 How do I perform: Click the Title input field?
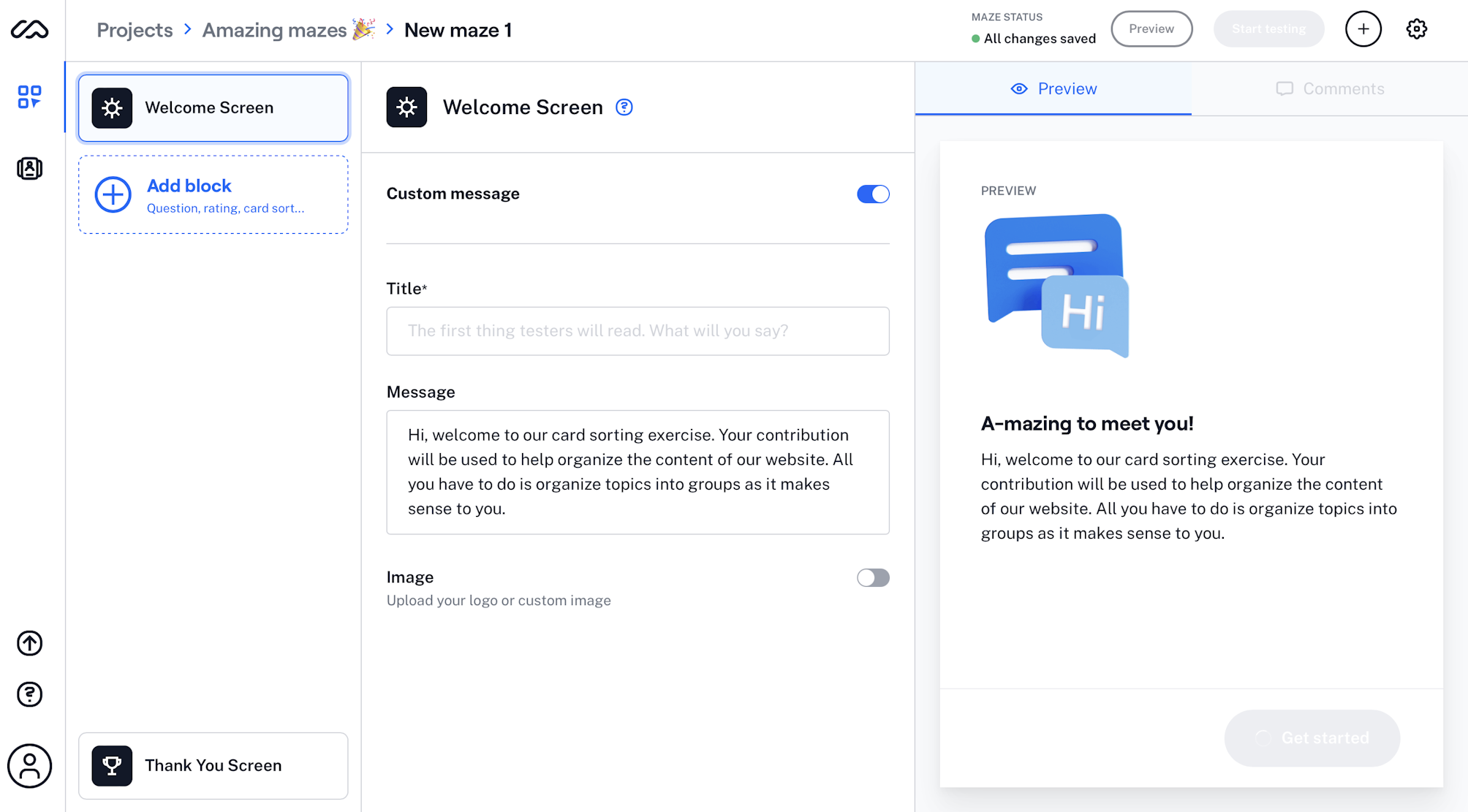(x=637, y=331)
